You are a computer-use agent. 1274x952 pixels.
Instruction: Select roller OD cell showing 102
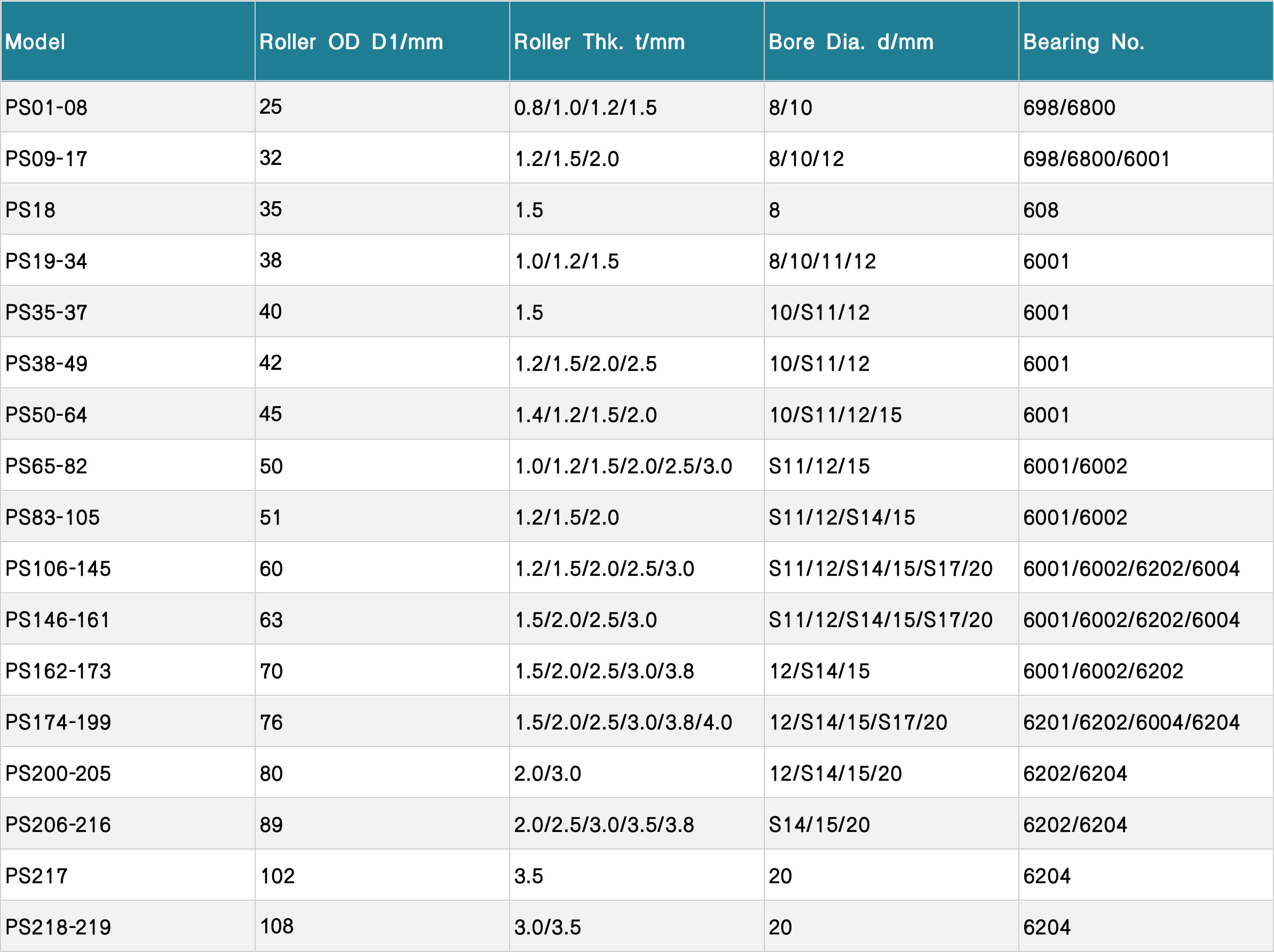277,877
